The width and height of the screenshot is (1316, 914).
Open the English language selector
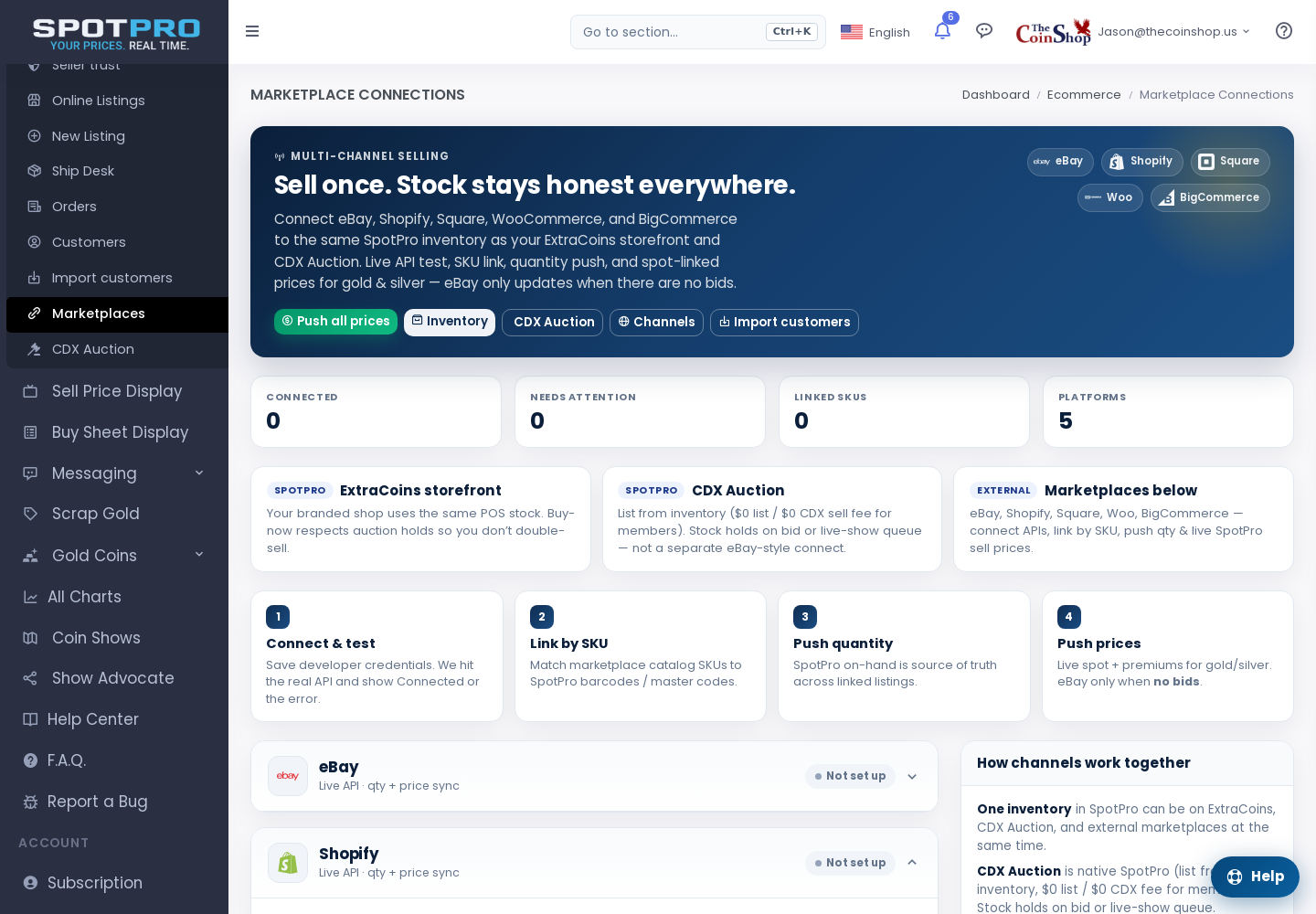(876, 32)
